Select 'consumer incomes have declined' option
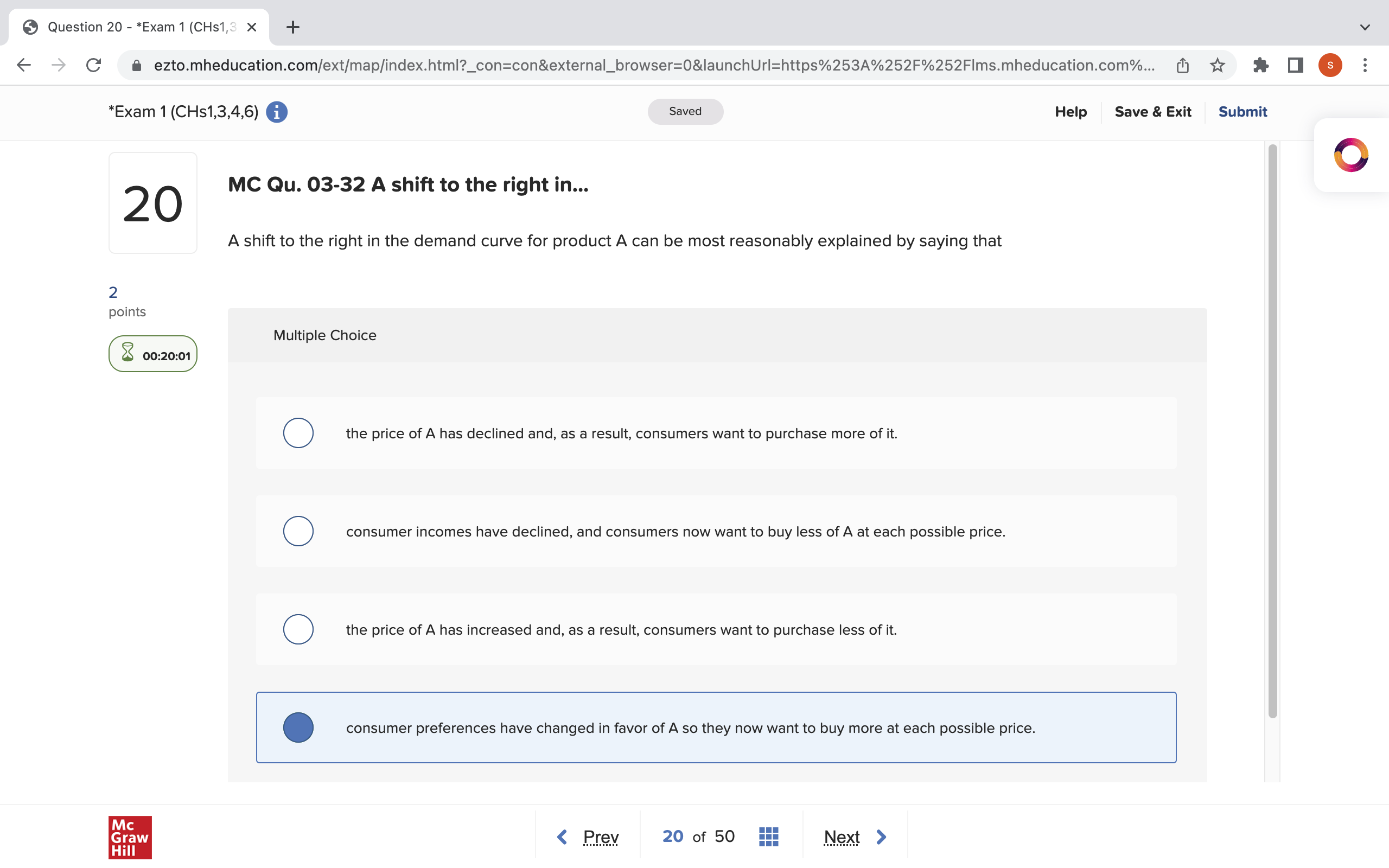This screenshot has width=1389, height=868. pos(298,531)
